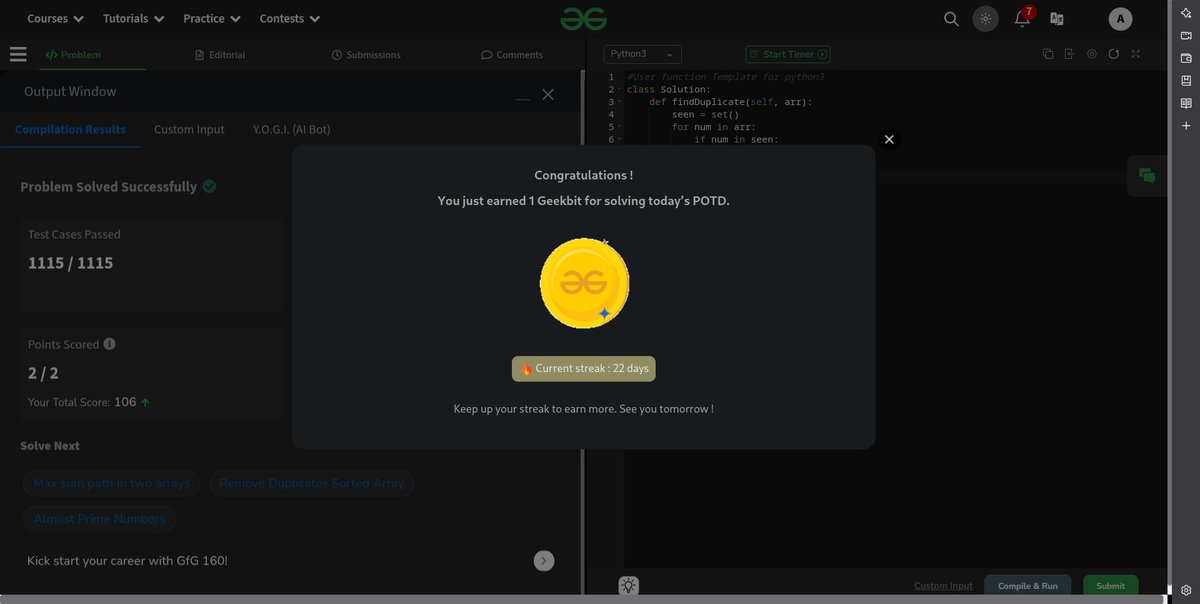Screen dimensions: 1200x604
Task: Close the Congratulations popup
Action: (x=889, y=139)
